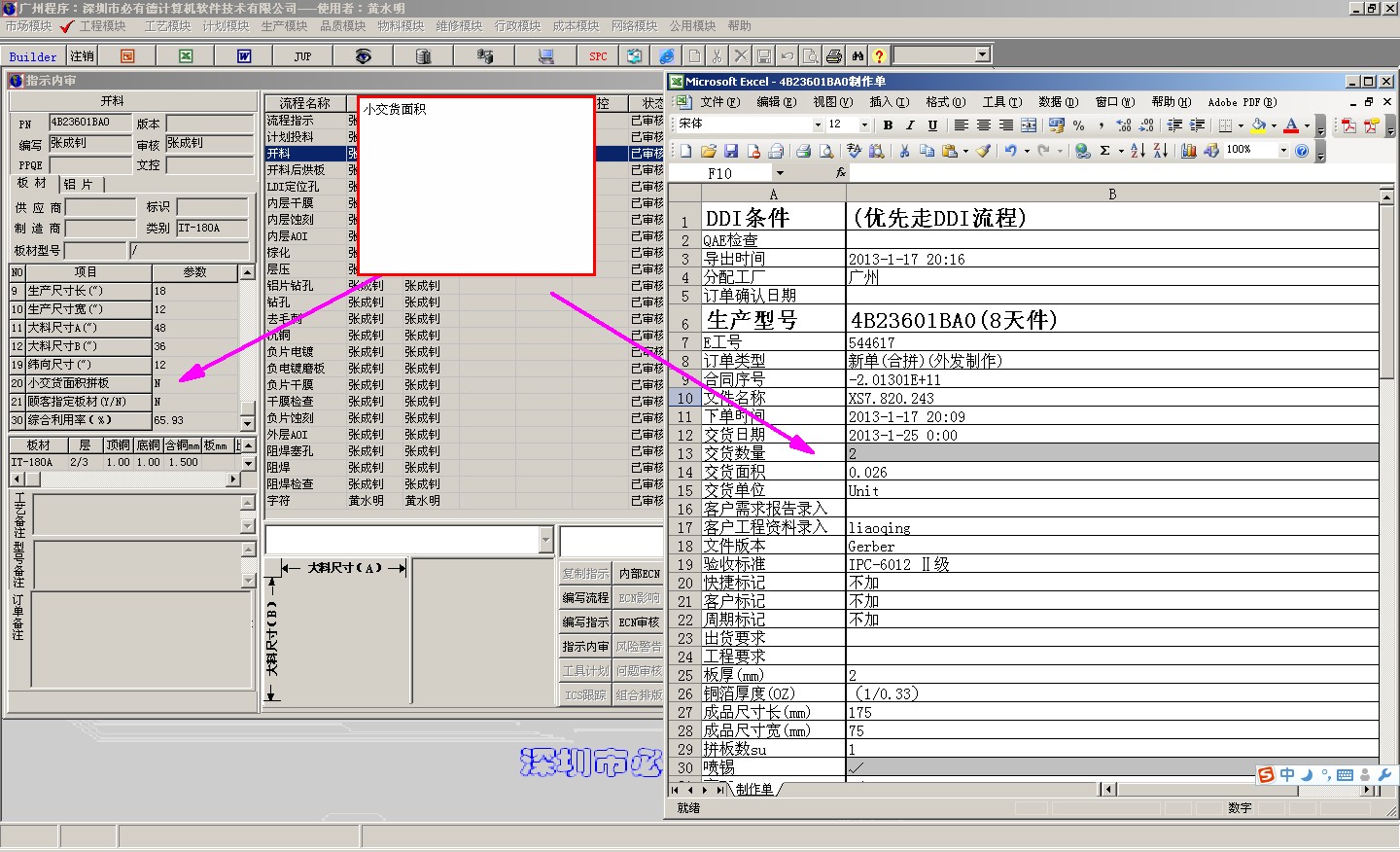Image resolution: width=1400 pixels, height=852 pixels.
Task: Apply percent style in Excel
Action: [x=1079, y=125]
